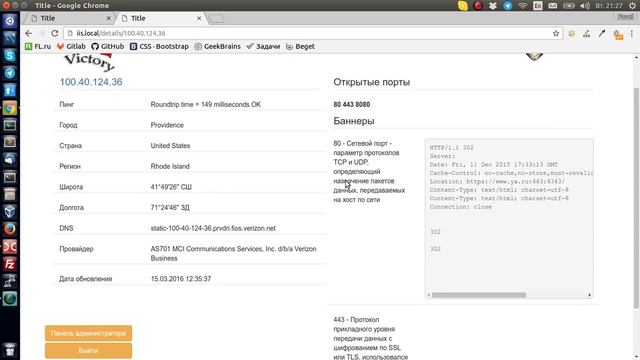Screen dimensions: 640x360
Task: Open the CSS · Bootstrap bookmark
Action: [159, 47]
